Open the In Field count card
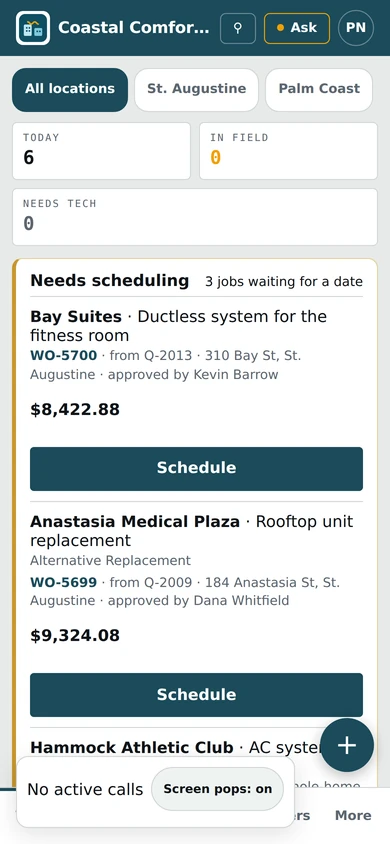Viewport: 390px width, 844px height. point(288,151)
